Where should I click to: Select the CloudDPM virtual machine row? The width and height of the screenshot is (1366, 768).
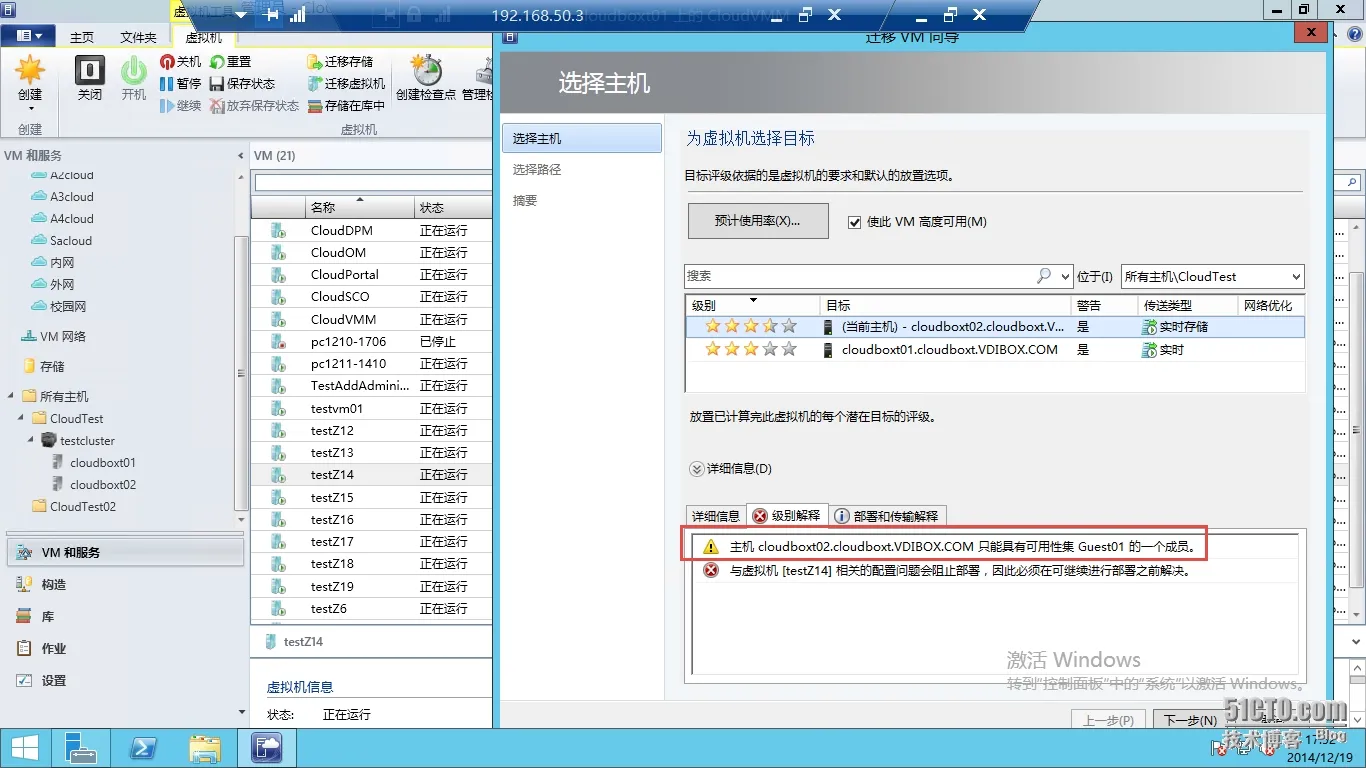(371, 231)
